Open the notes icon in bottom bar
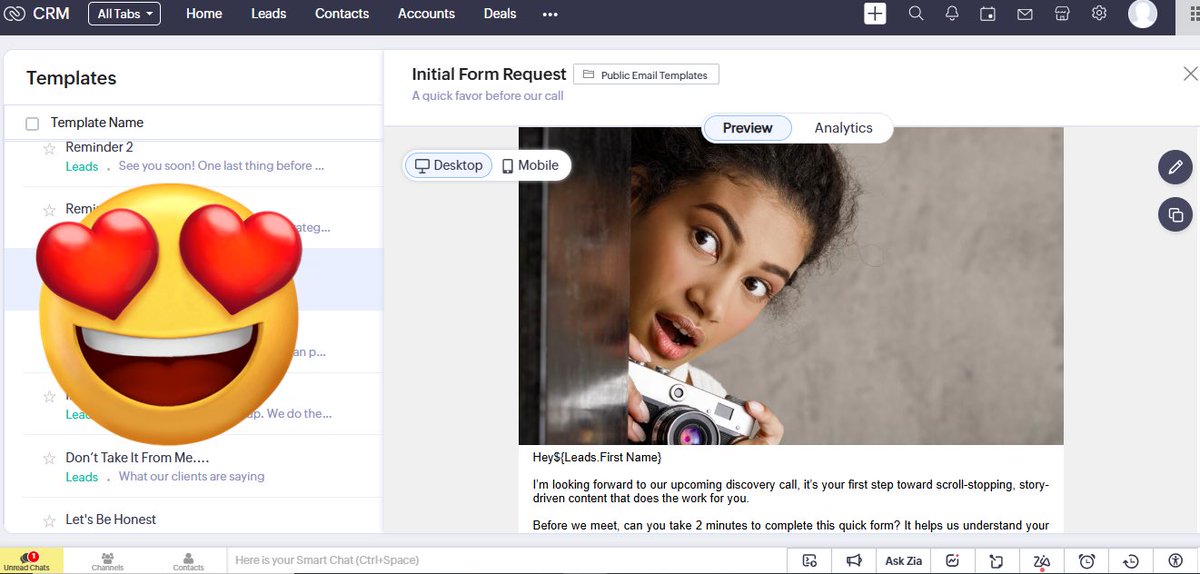The width and height of the screenshot is (1200, 574). pyautogui.click(x=997, y=561)
